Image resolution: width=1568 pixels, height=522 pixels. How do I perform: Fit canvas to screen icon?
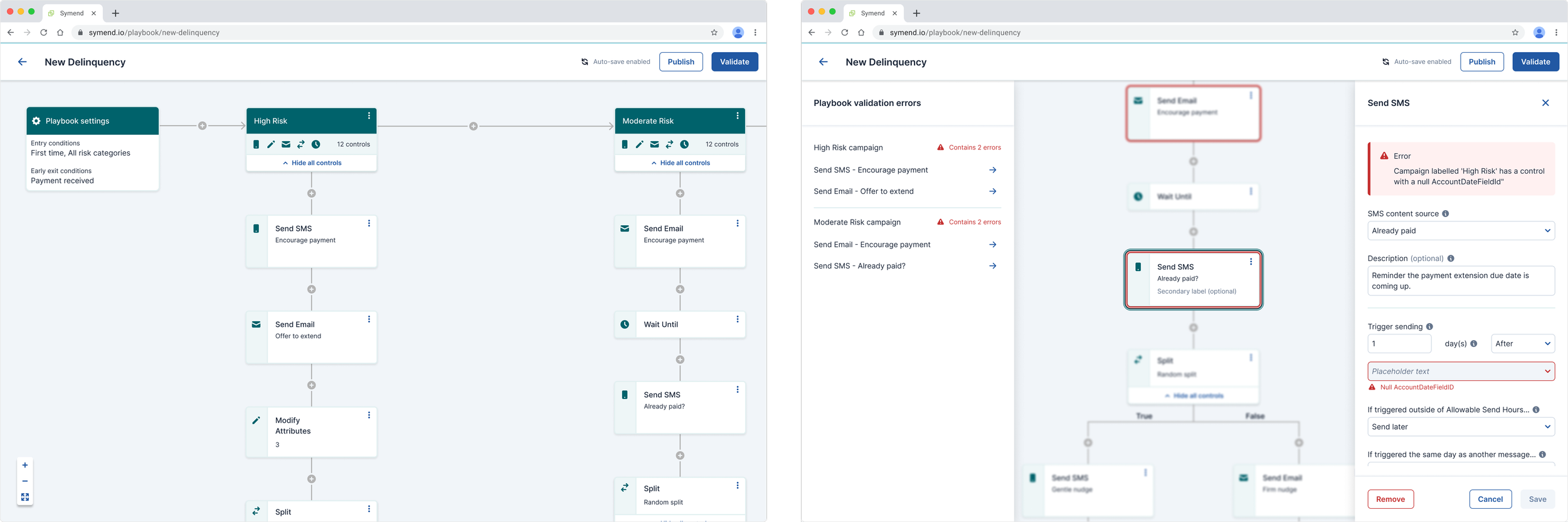point(25,497)
